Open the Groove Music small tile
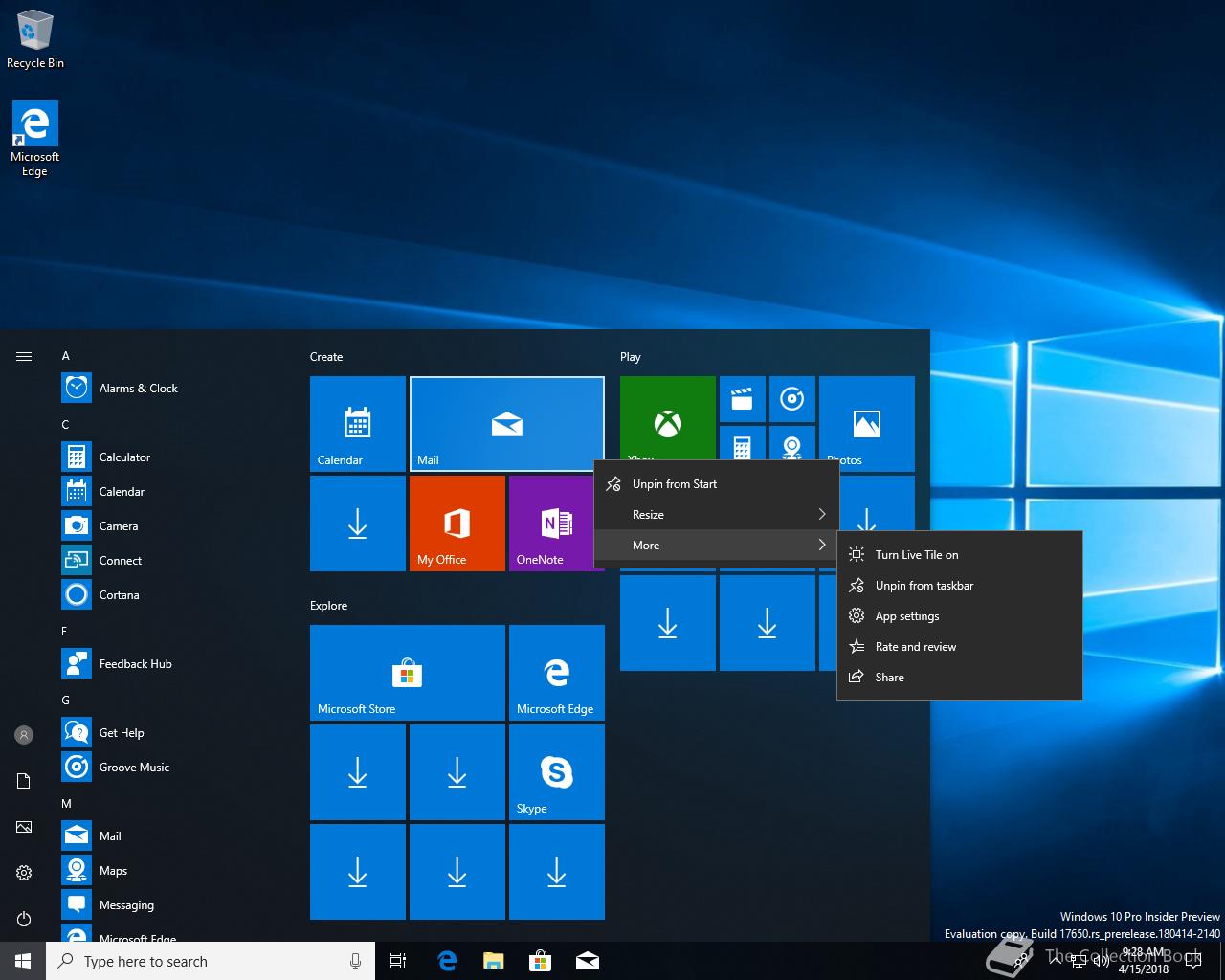The width and height of the screenshot is (1225, 980). (x=792, y=399)
